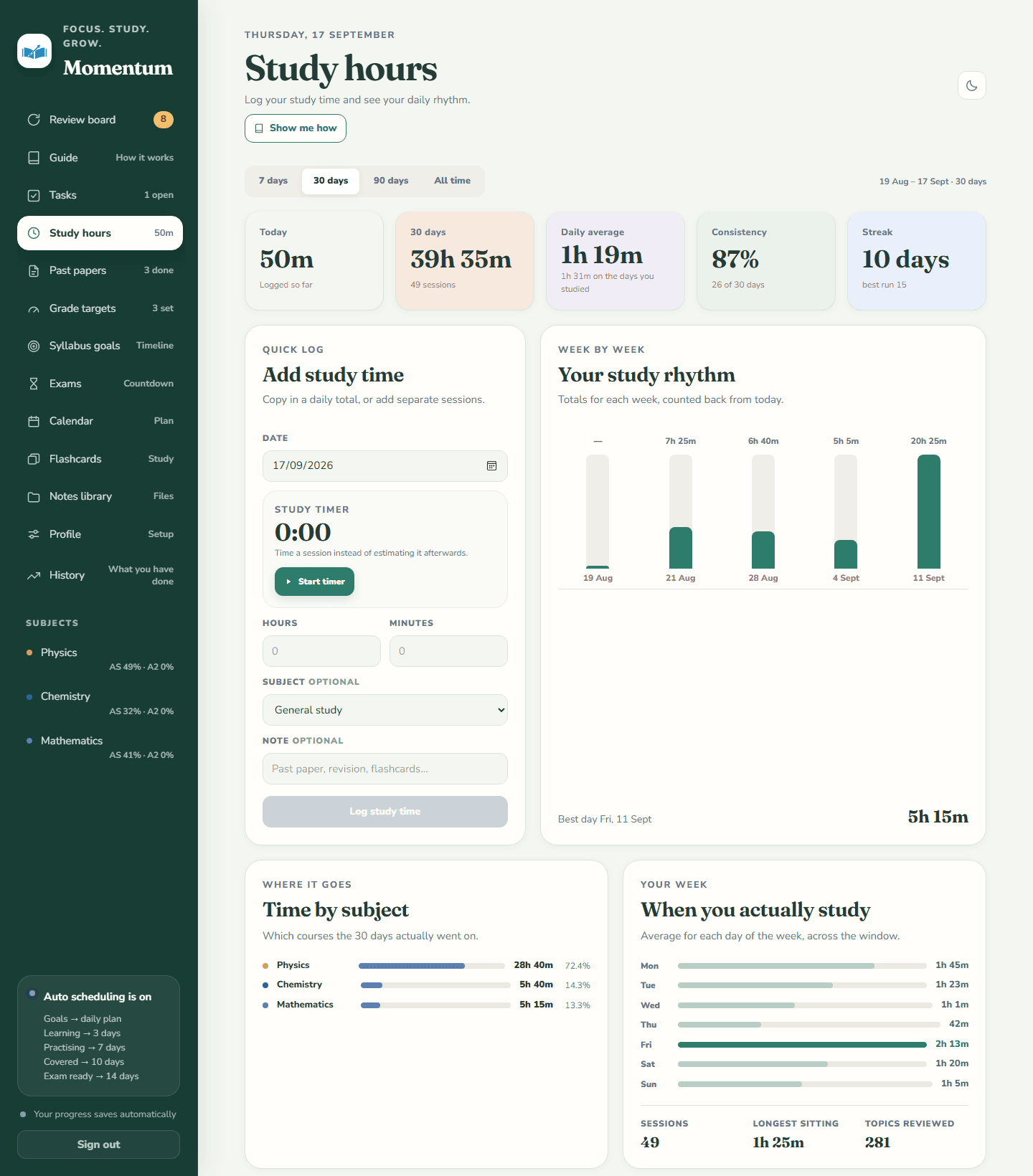Screen dimensions: 1033x1176
Task: Click the orange badge on Review board
Action: point(164,120)
